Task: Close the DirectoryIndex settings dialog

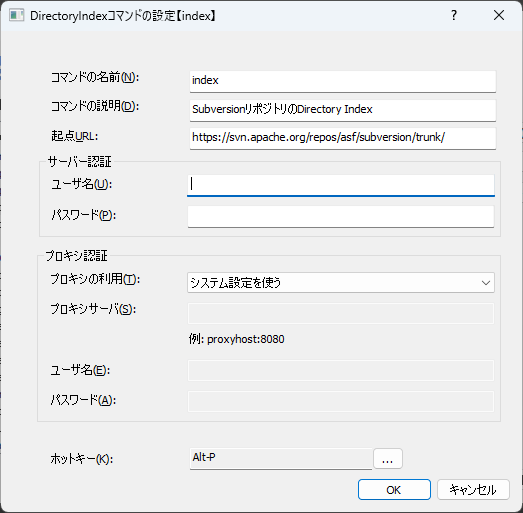Action: (x=499, y=15)
